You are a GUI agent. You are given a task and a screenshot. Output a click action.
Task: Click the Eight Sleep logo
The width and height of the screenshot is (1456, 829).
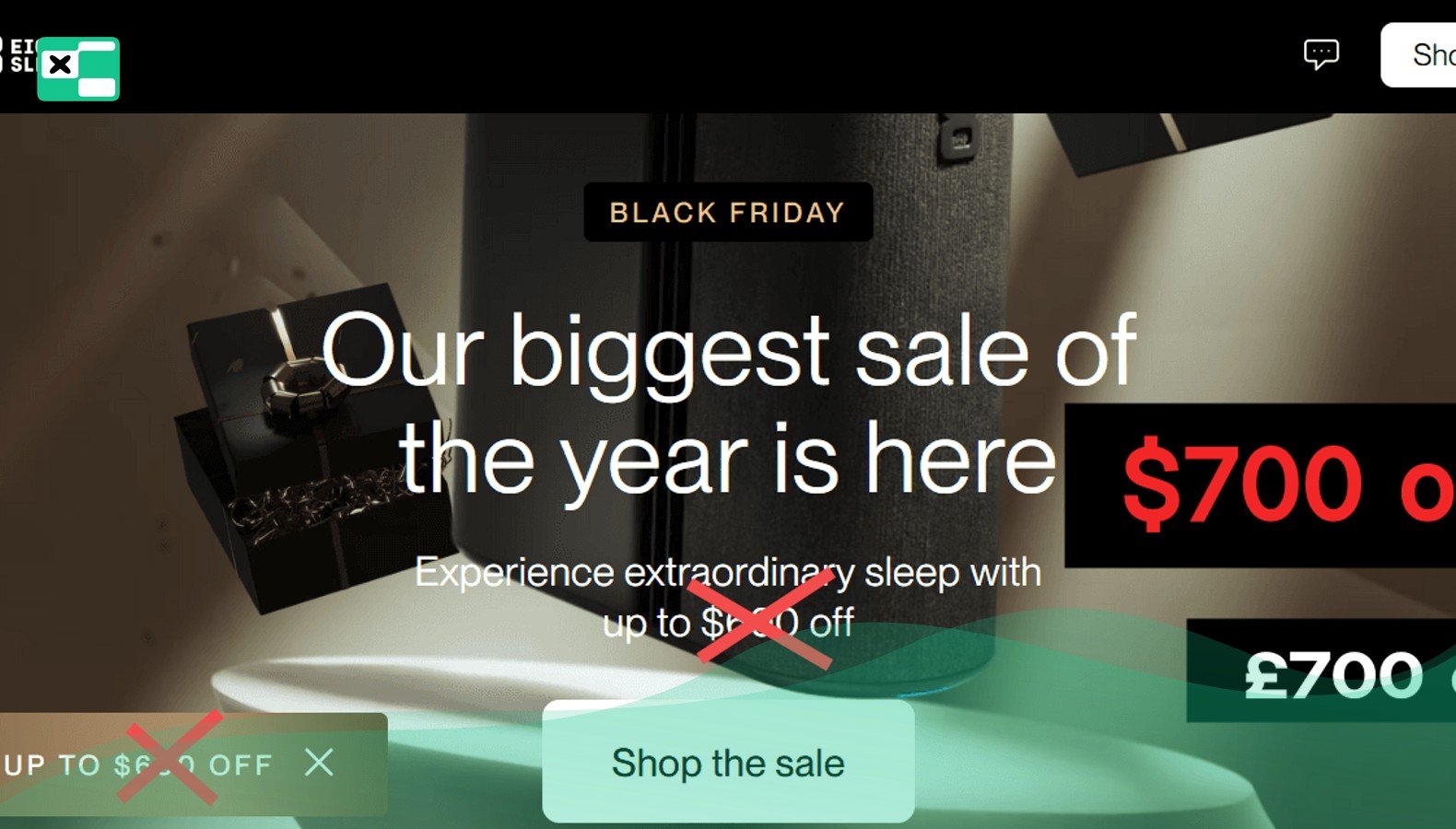pos(17,55)
